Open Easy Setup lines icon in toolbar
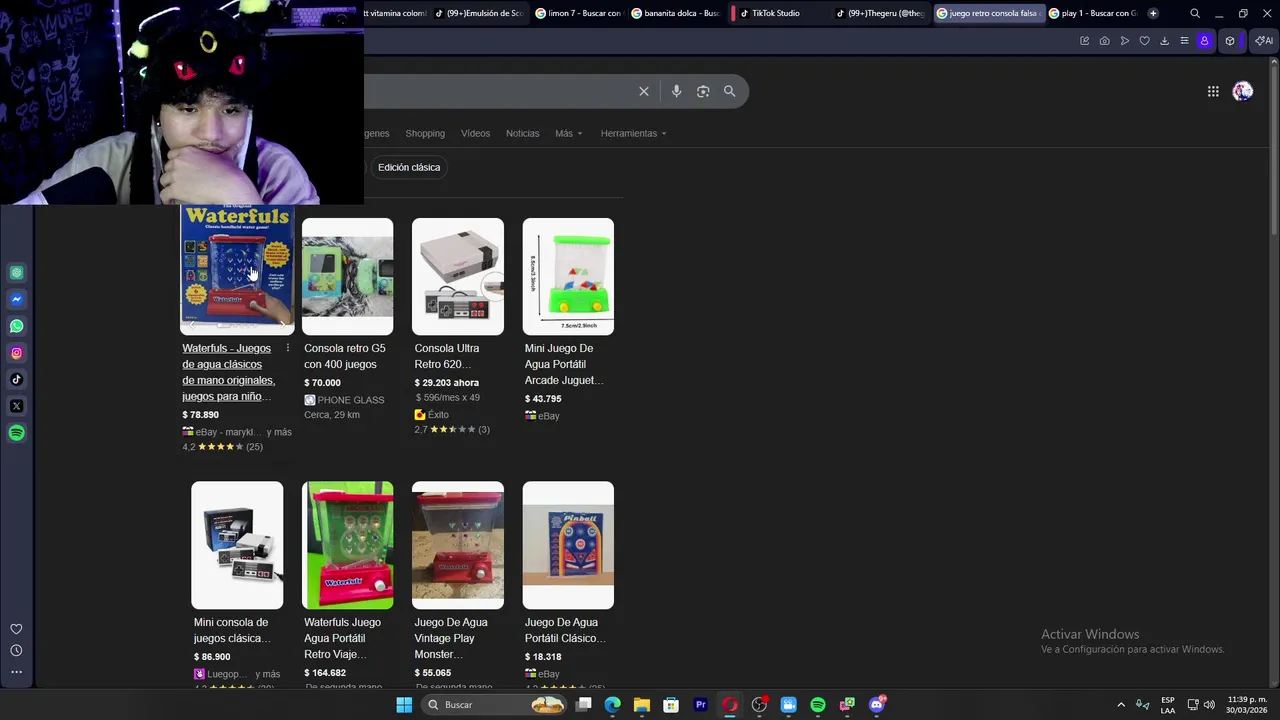 coord(1184,41)
